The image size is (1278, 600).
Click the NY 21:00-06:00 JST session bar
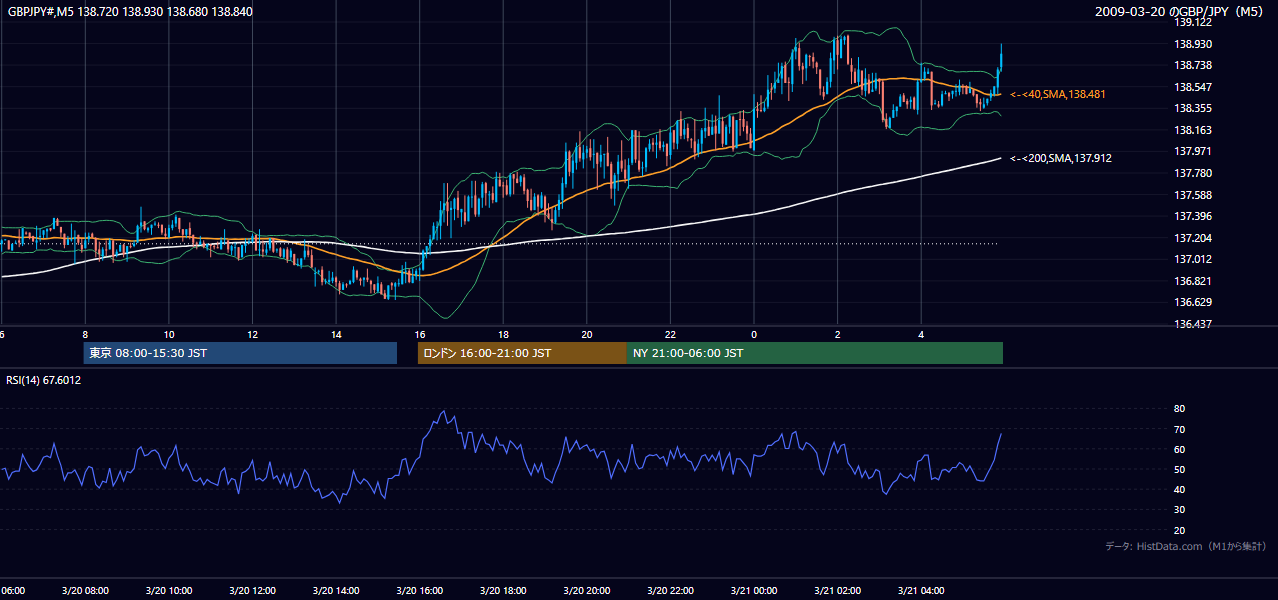click(x=815, y=353)
